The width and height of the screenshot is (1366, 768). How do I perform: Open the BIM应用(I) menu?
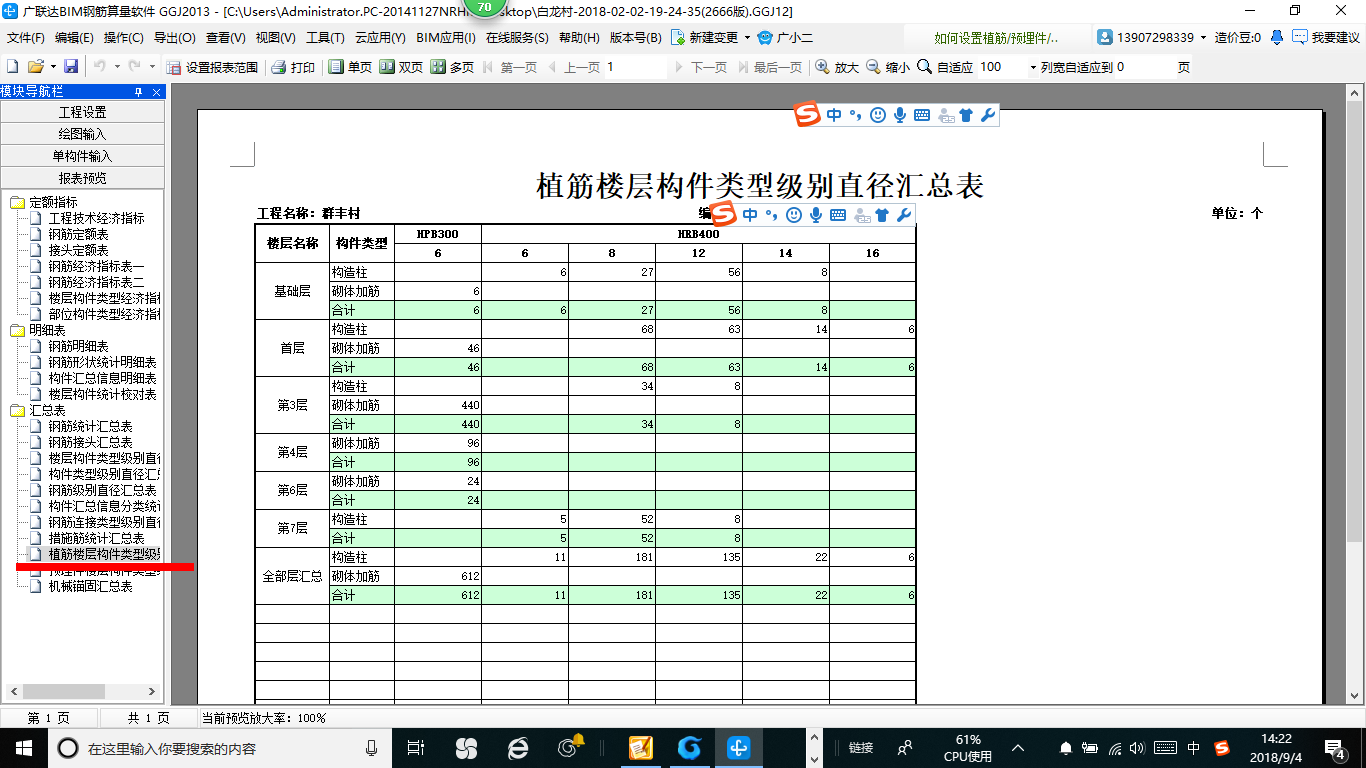click(446, 38)
